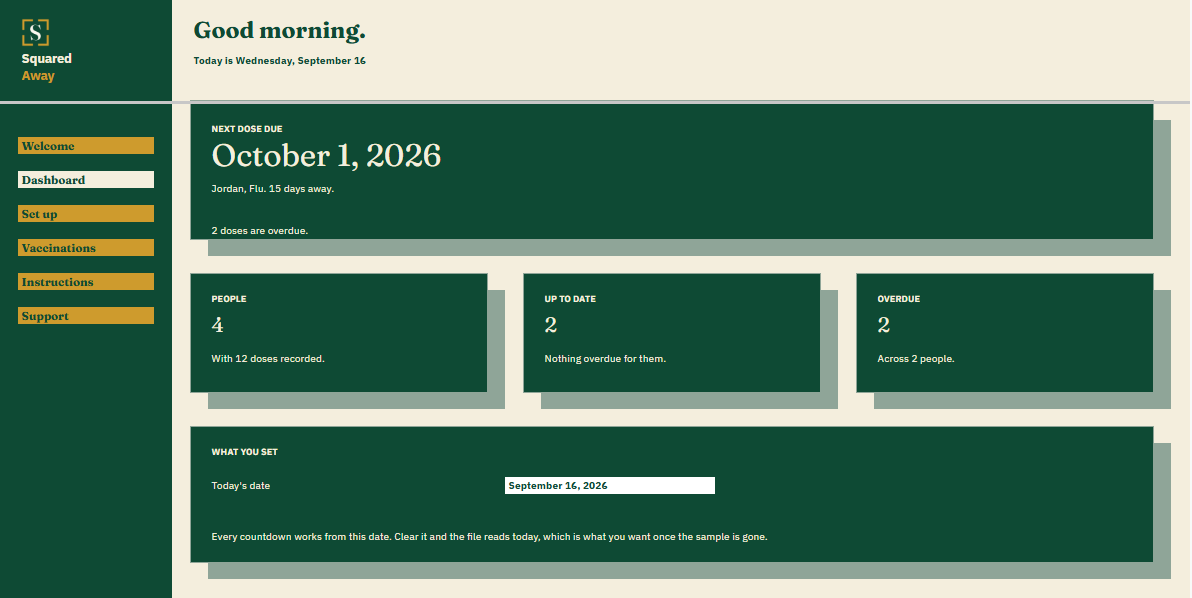Viewport: 1192px width, 598px height.
Task: Select the 'Jordan, Flu. 15 days away.' text
Action: pyautogui.click(x=272, y=188)
